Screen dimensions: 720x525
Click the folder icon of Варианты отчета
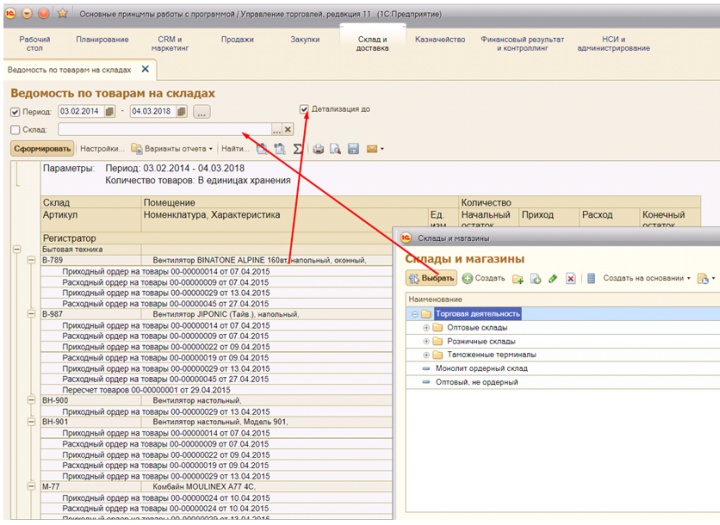136,149
